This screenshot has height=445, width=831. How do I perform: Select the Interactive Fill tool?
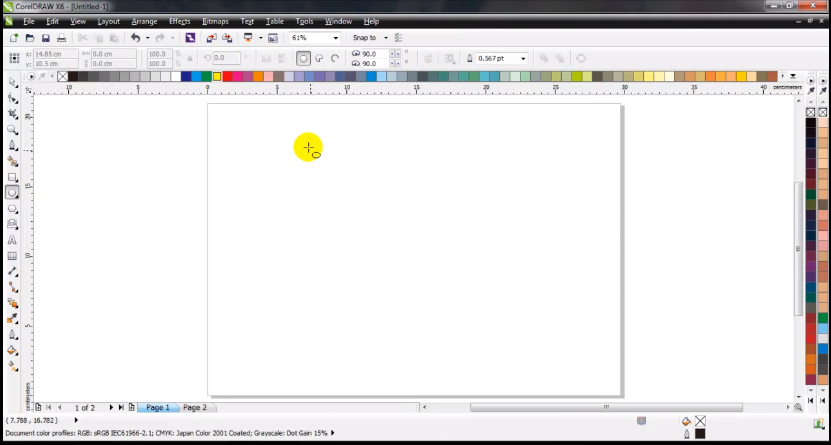[13, 366]
